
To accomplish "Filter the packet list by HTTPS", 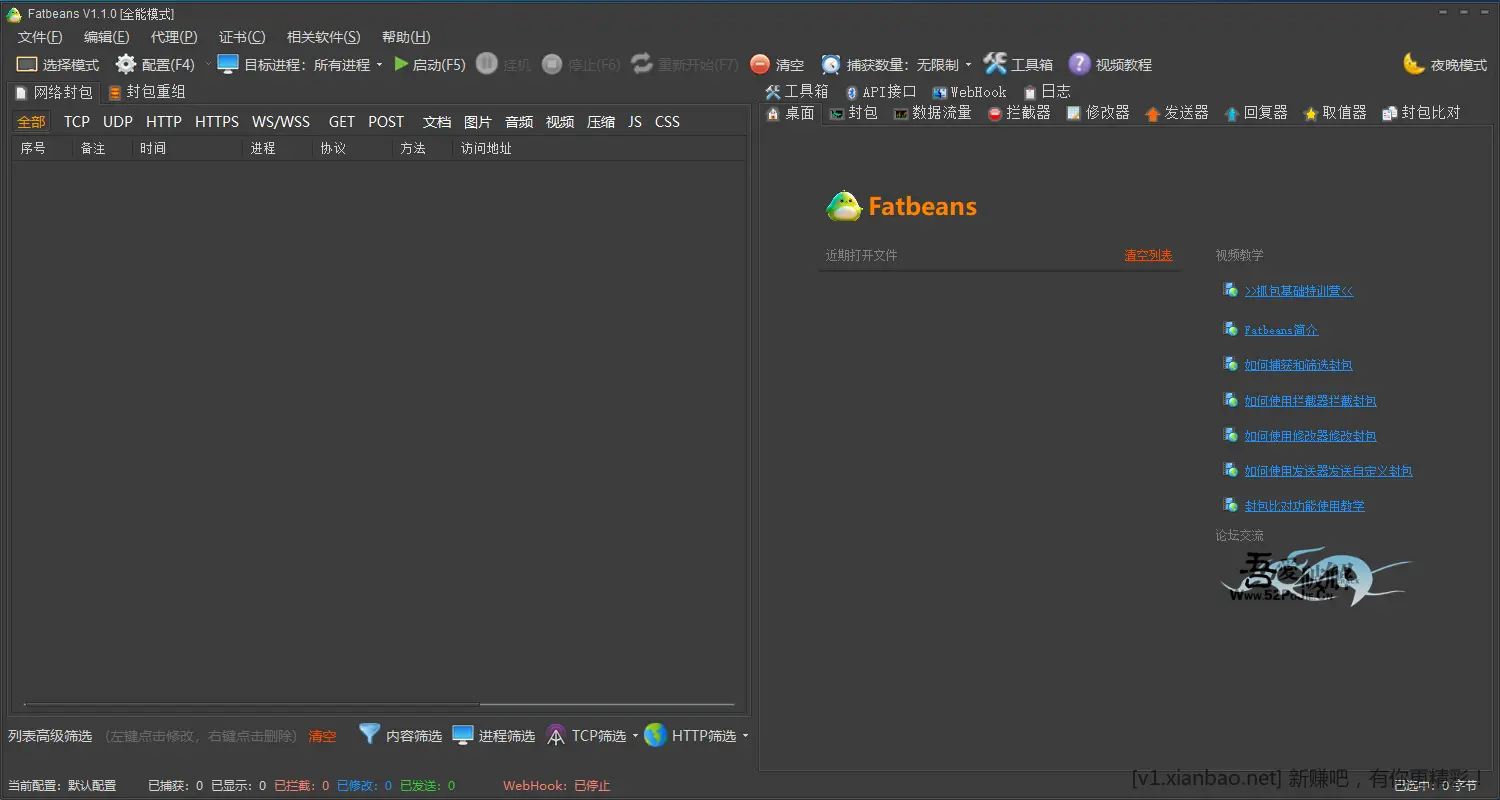I will tap(216, 122).
